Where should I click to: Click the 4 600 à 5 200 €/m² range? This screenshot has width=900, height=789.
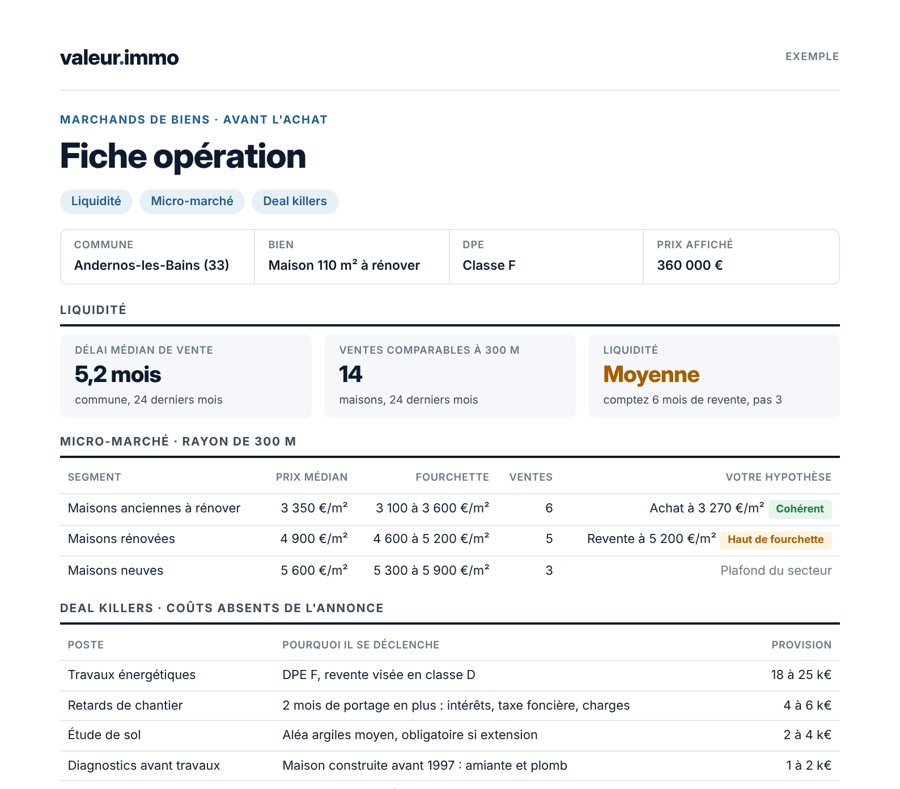click(x=431, y=539)
